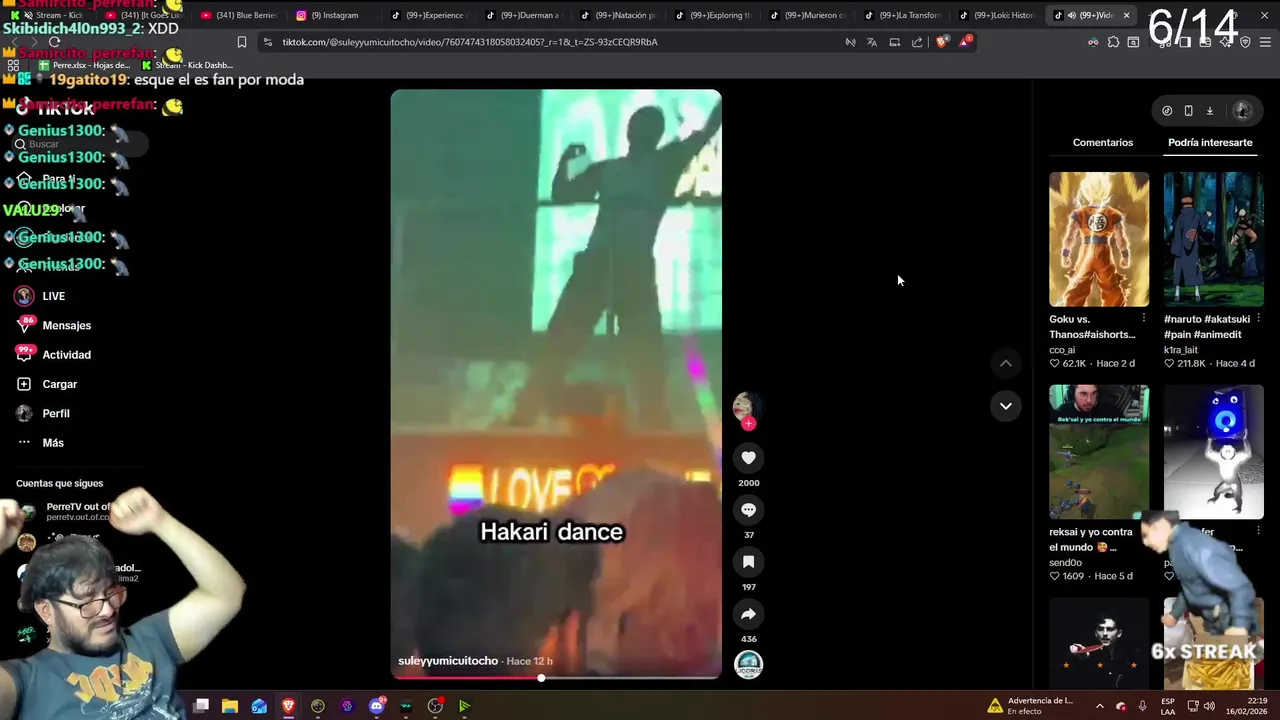Go to previous video arrow
The width and height of the screenshot is (1280, 720).
[x=1005, y=363]
